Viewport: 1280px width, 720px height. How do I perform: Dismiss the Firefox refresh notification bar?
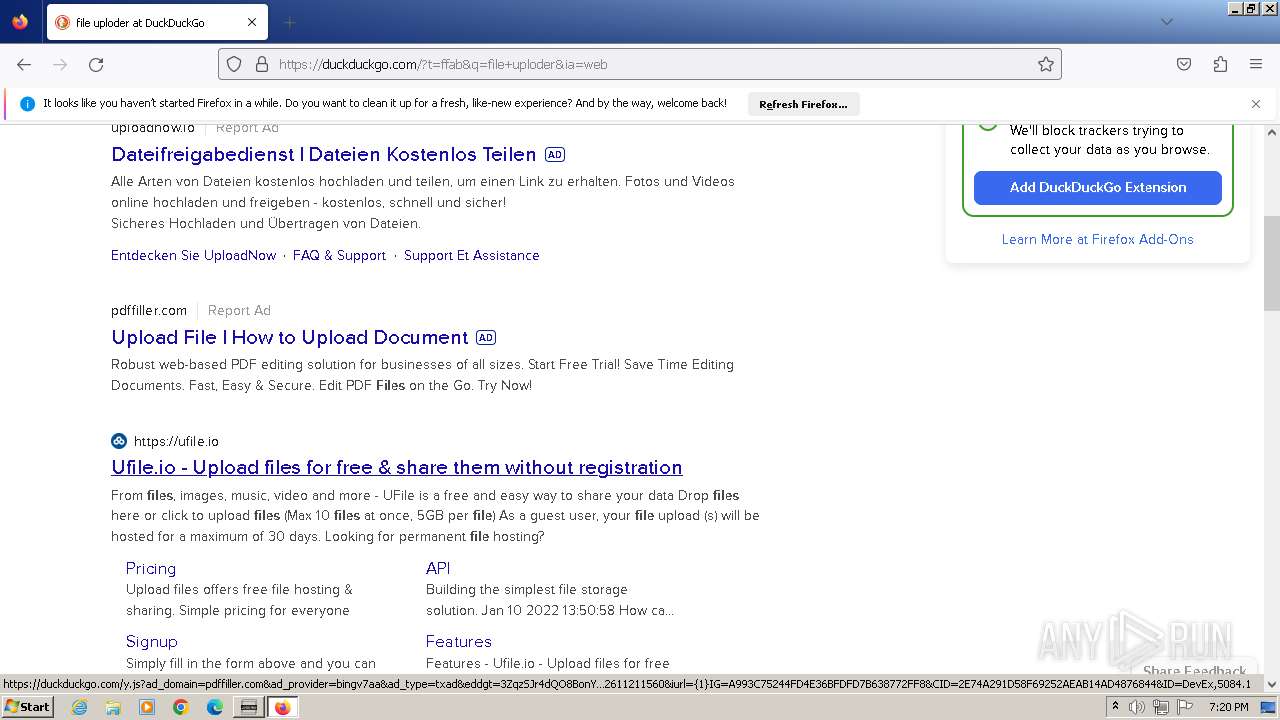(x=1256, y=104)
